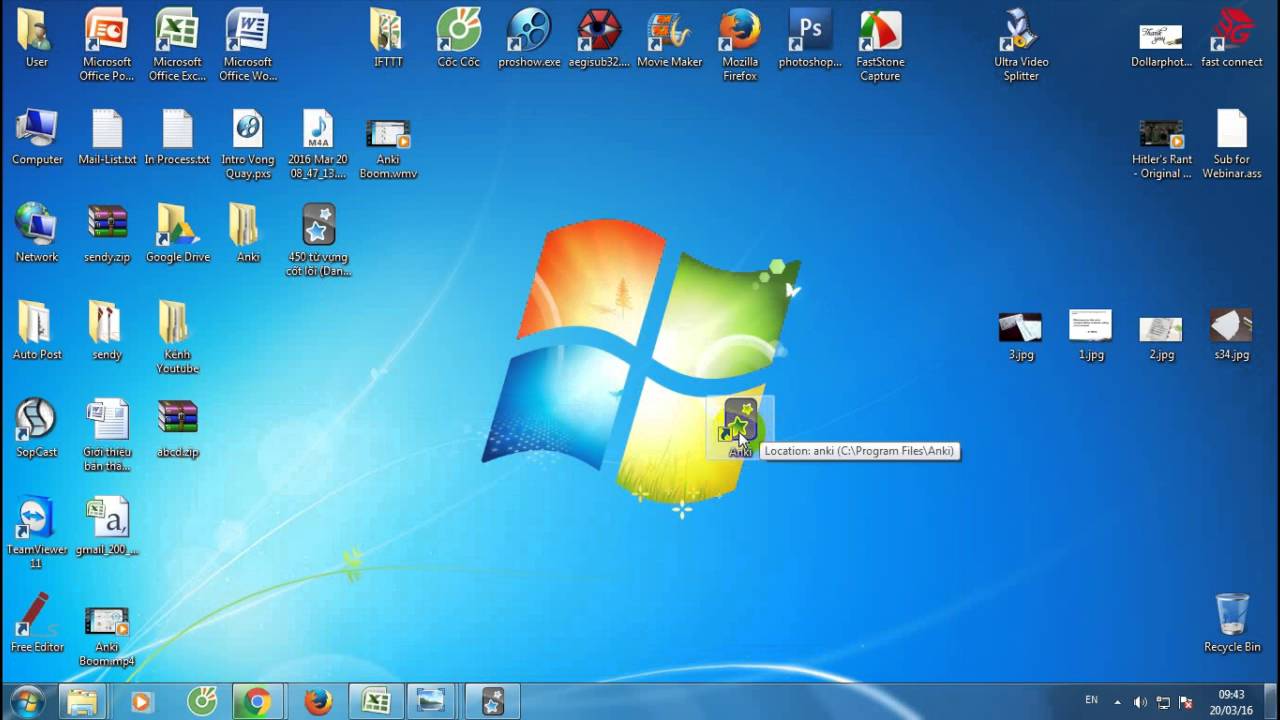The height and width of the screenshot is (720, 1280).
Task: Select the Free Editor shortcut
Action: 37,624
